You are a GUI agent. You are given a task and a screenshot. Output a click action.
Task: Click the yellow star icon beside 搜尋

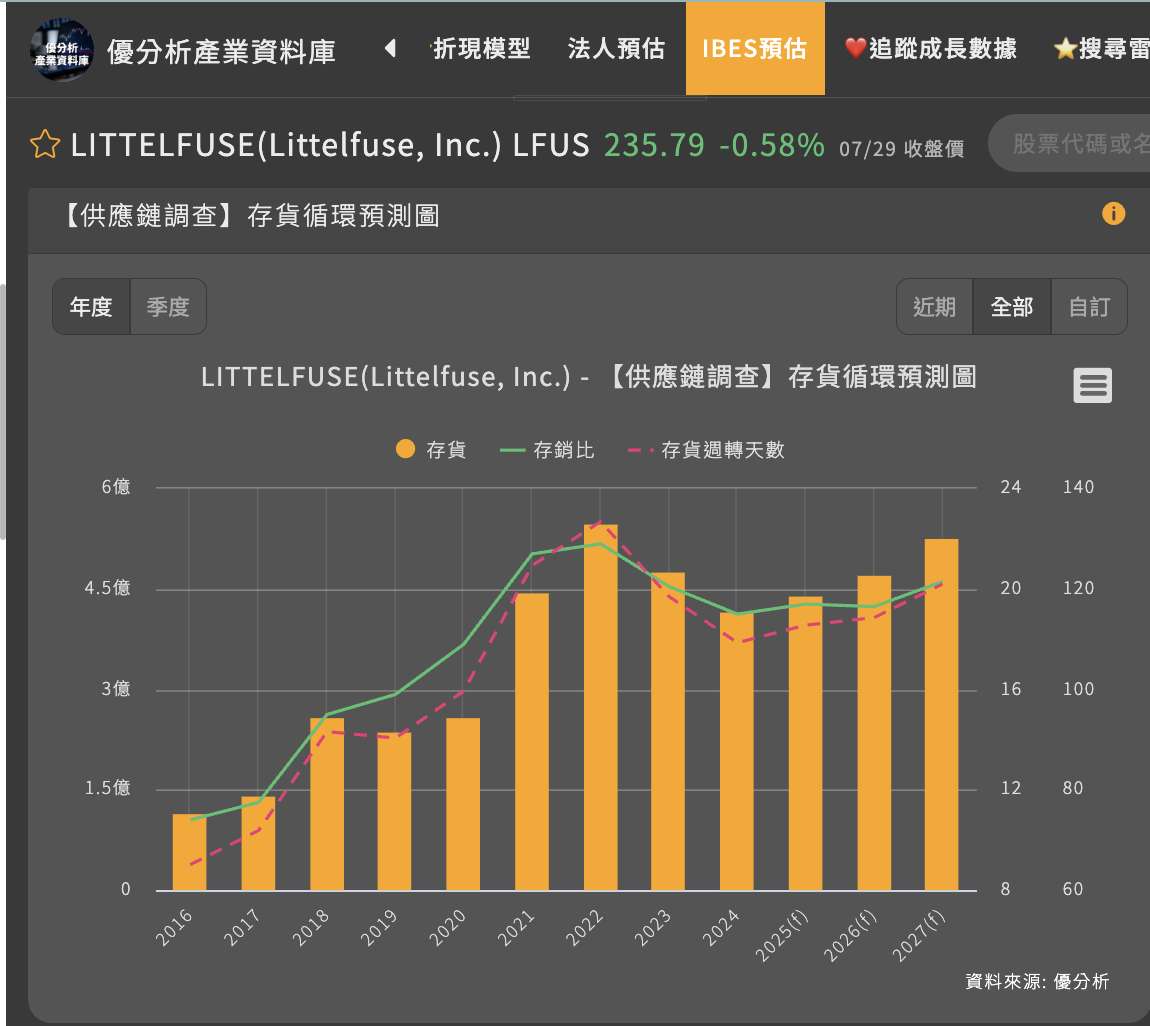[x=1065, y=49]
